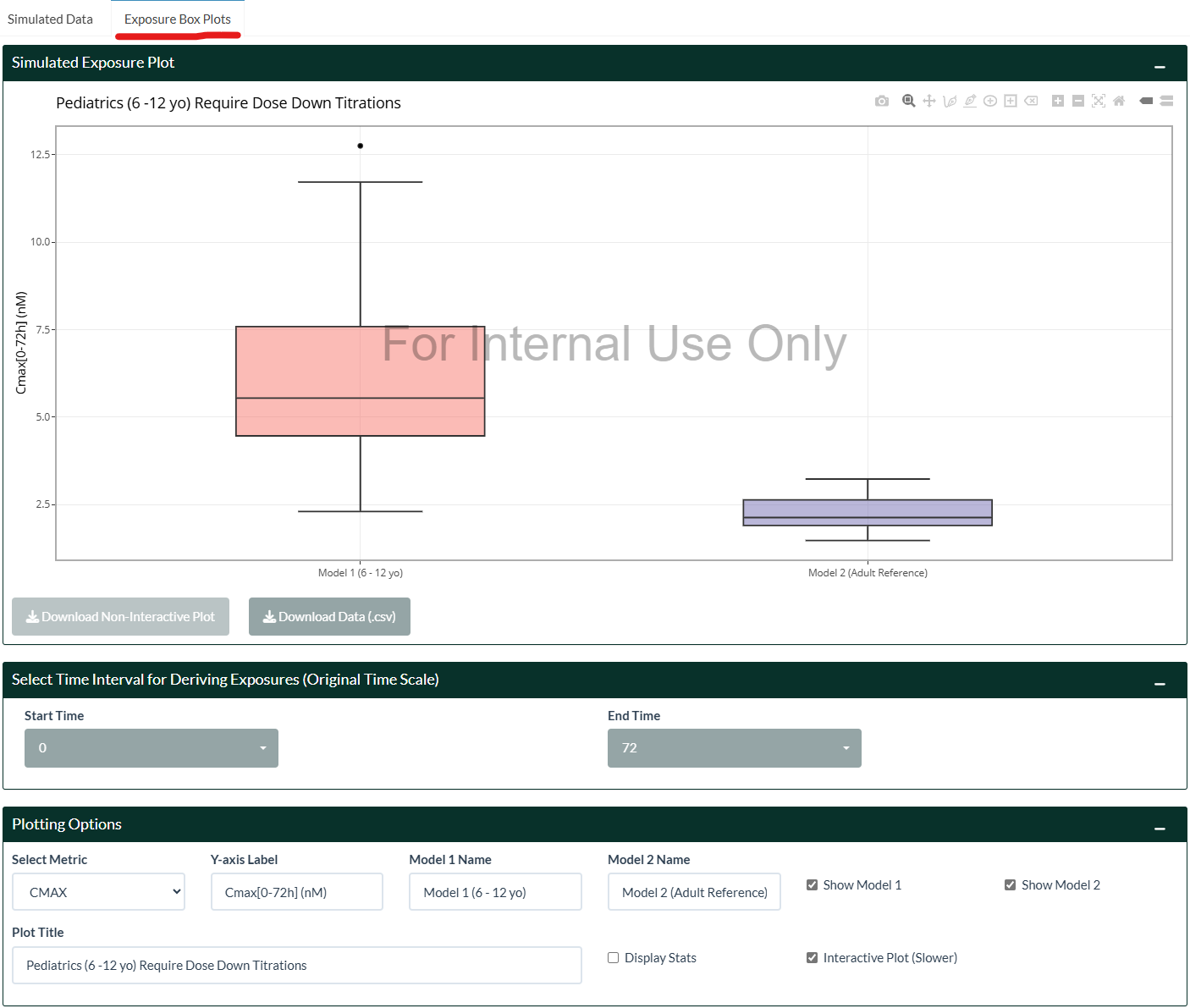Screen dimensions: 1190x1008
Task: Select the Pan tool in plot toolbar
Action: pyautogui.click(x=928, y=101)
